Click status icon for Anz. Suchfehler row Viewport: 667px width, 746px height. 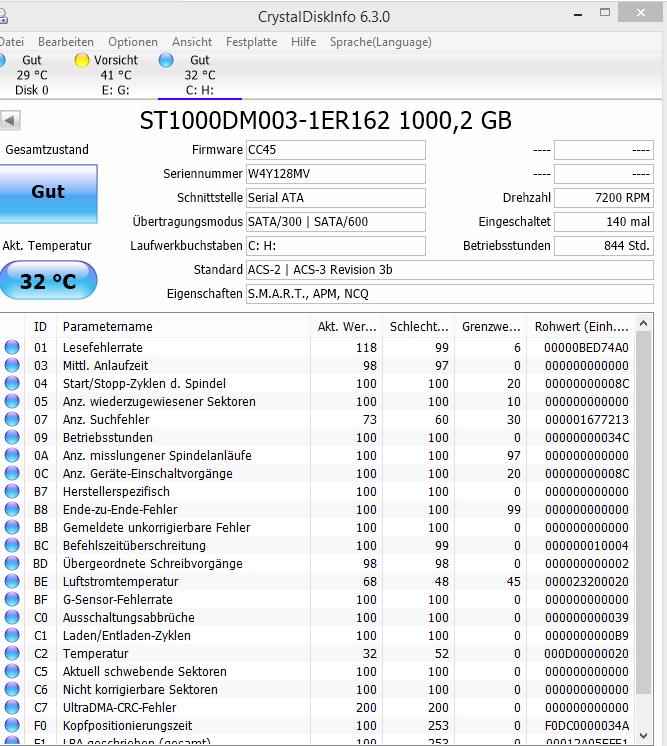coord(12,420)
